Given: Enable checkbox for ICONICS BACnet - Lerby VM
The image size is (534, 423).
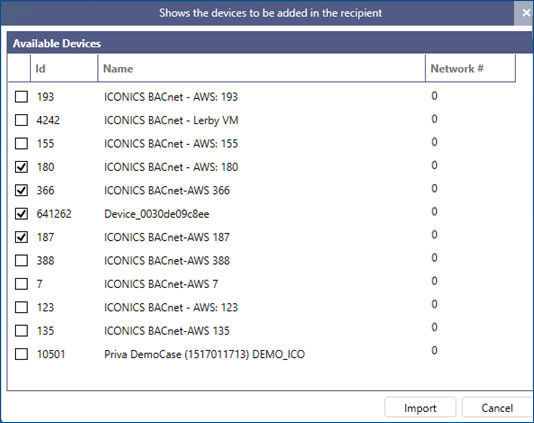Looking at the screenshot, I should 21,120.
